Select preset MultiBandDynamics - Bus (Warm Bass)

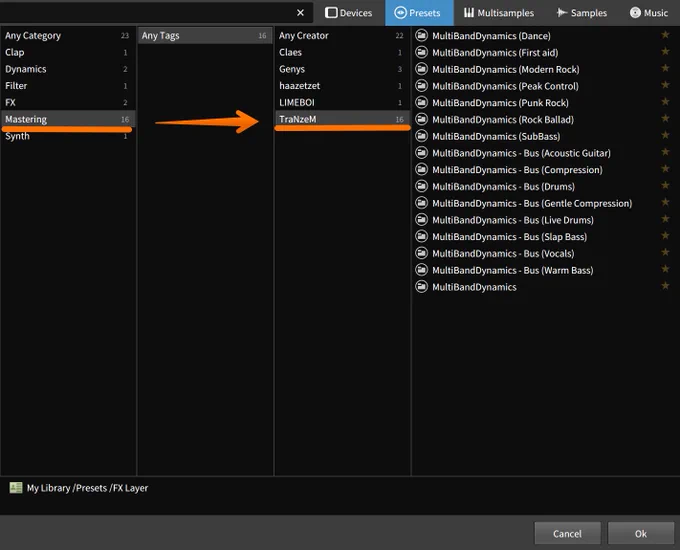(513, 270)
